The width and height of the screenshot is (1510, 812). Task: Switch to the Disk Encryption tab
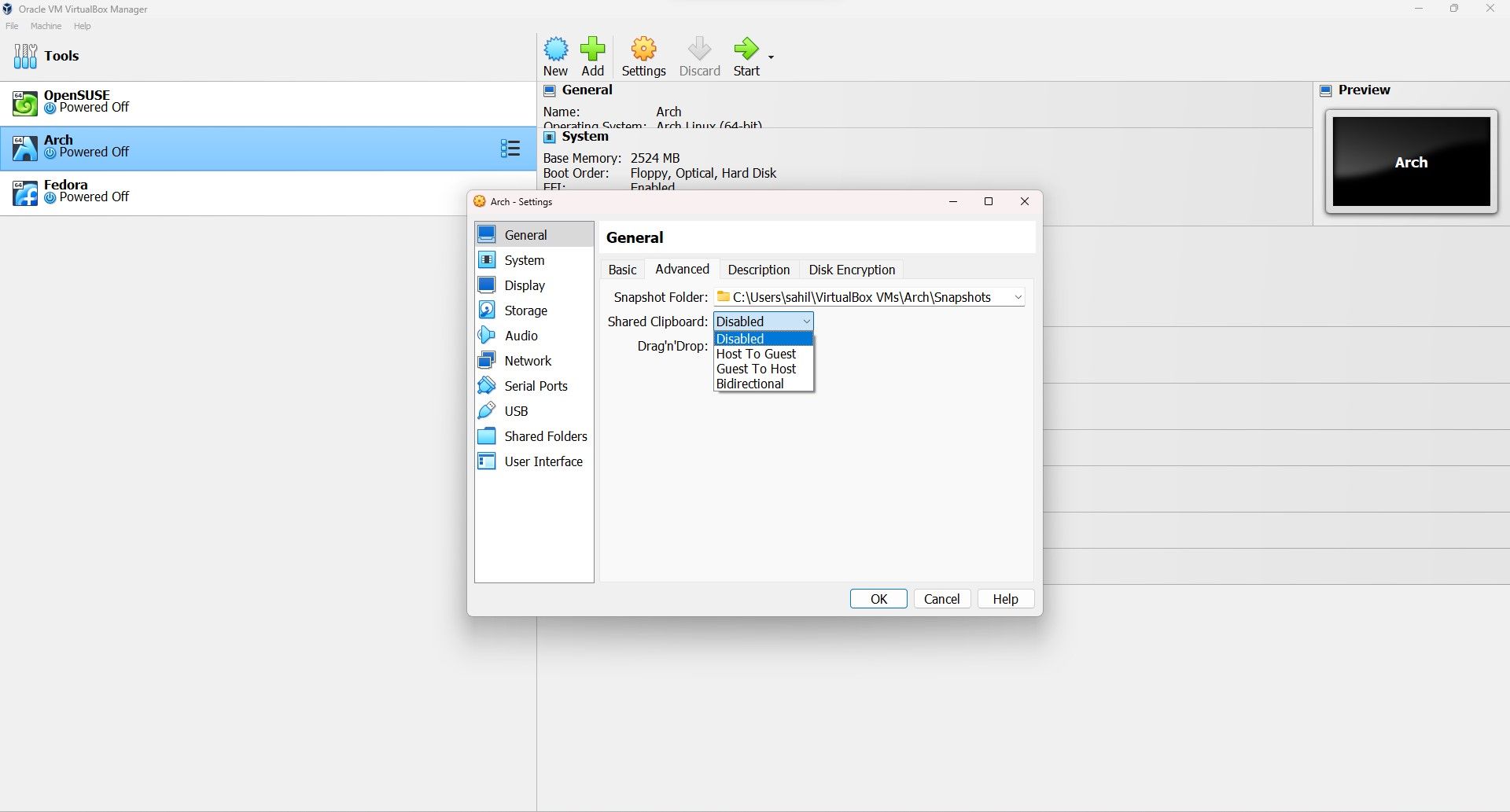tap(852, 270)
